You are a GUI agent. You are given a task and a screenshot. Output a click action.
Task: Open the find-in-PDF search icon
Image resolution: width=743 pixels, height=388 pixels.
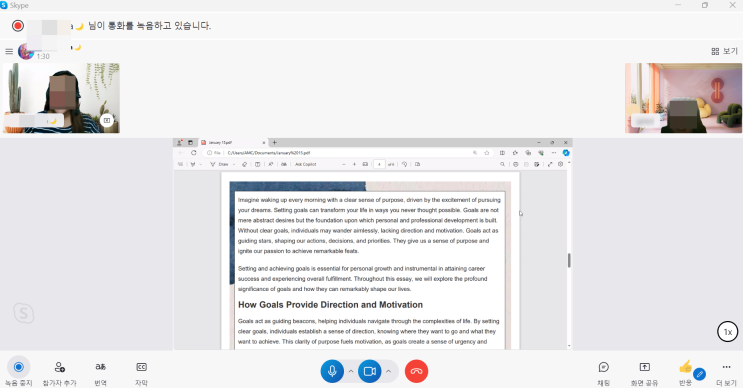502,164
